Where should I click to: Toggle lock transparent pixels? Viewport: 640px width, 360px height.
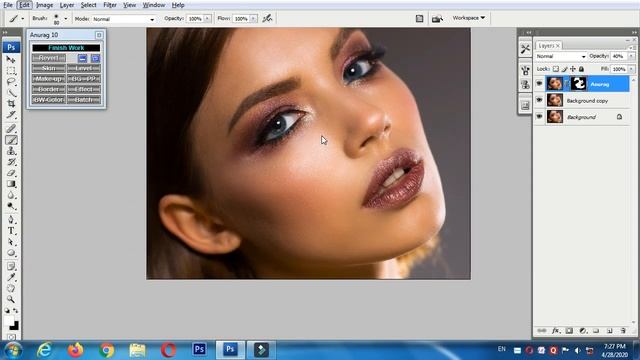pos(556,69)
